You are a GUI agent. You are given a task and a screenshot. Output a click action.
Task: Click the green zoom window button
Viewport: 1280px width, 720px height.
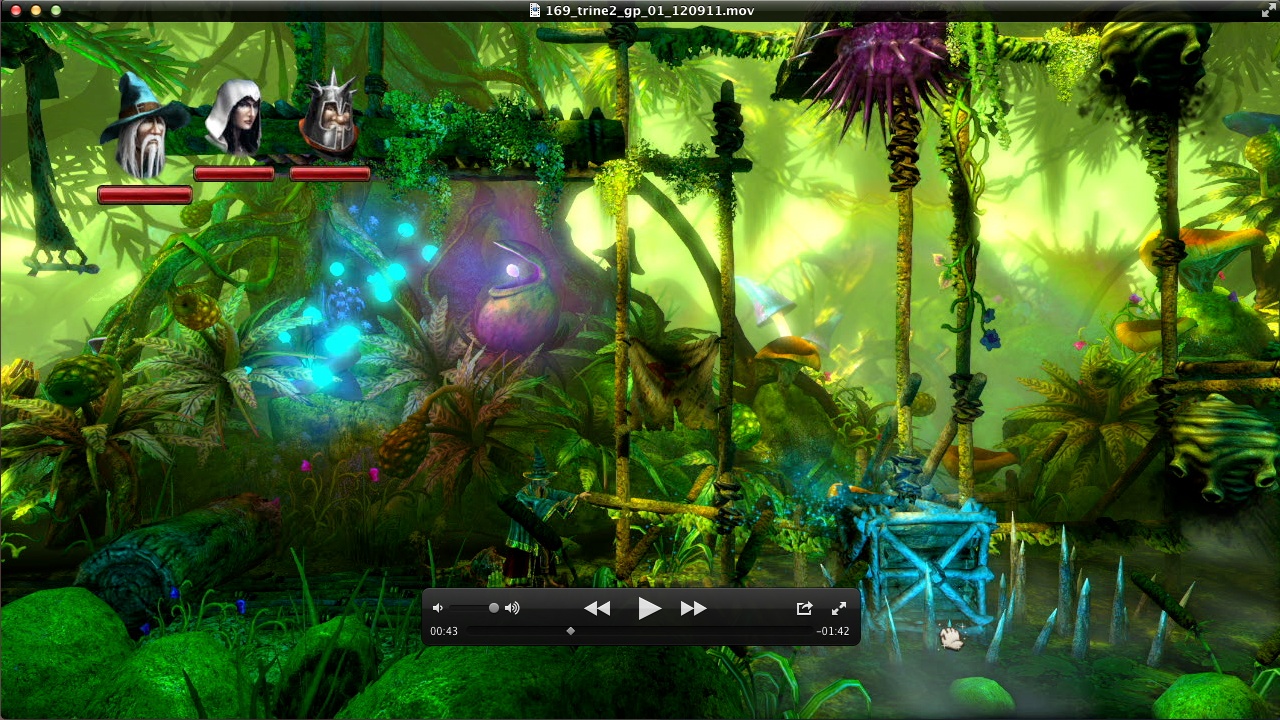click(56, 10)
